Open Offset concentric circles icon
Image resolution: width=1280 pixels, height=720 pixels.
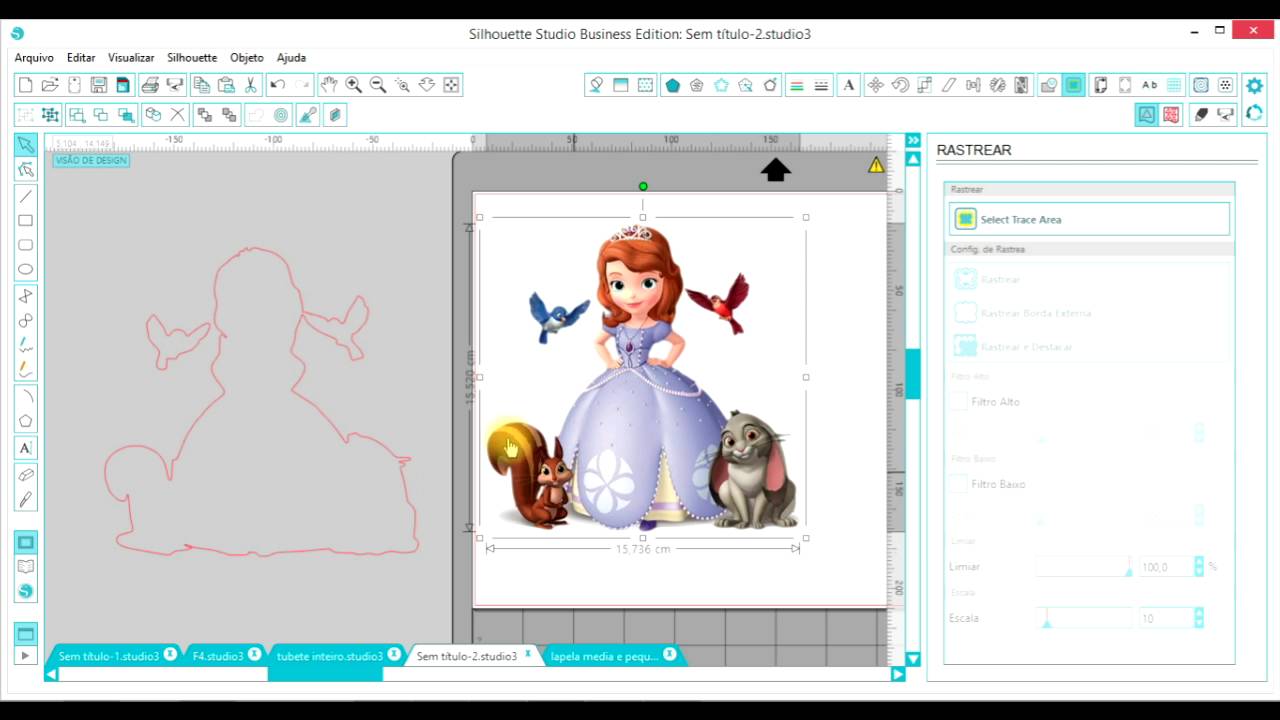(x=281, y=115)
